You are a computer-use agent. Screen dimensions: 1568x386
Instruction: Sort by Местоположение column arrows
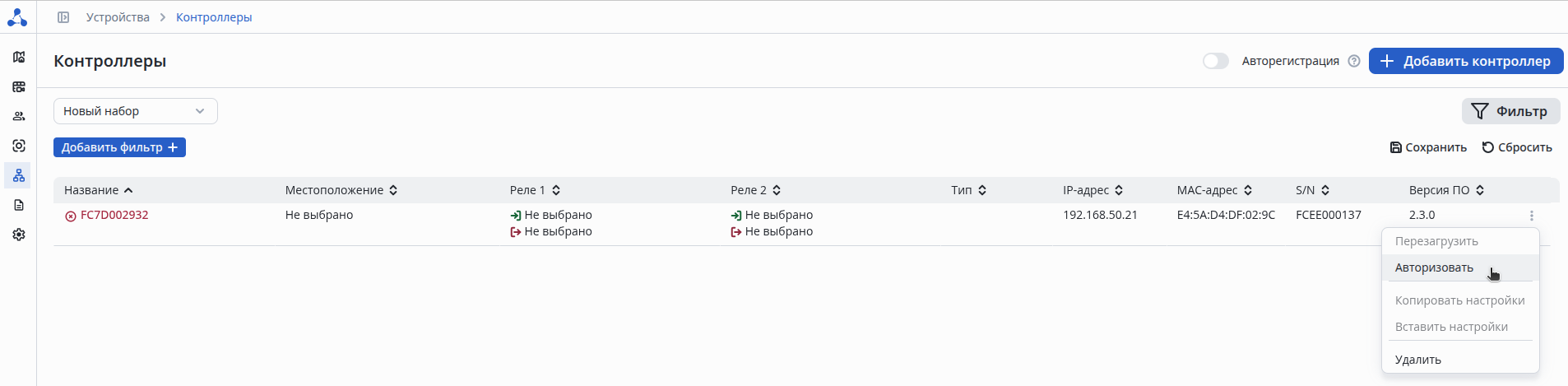point(393,190)
